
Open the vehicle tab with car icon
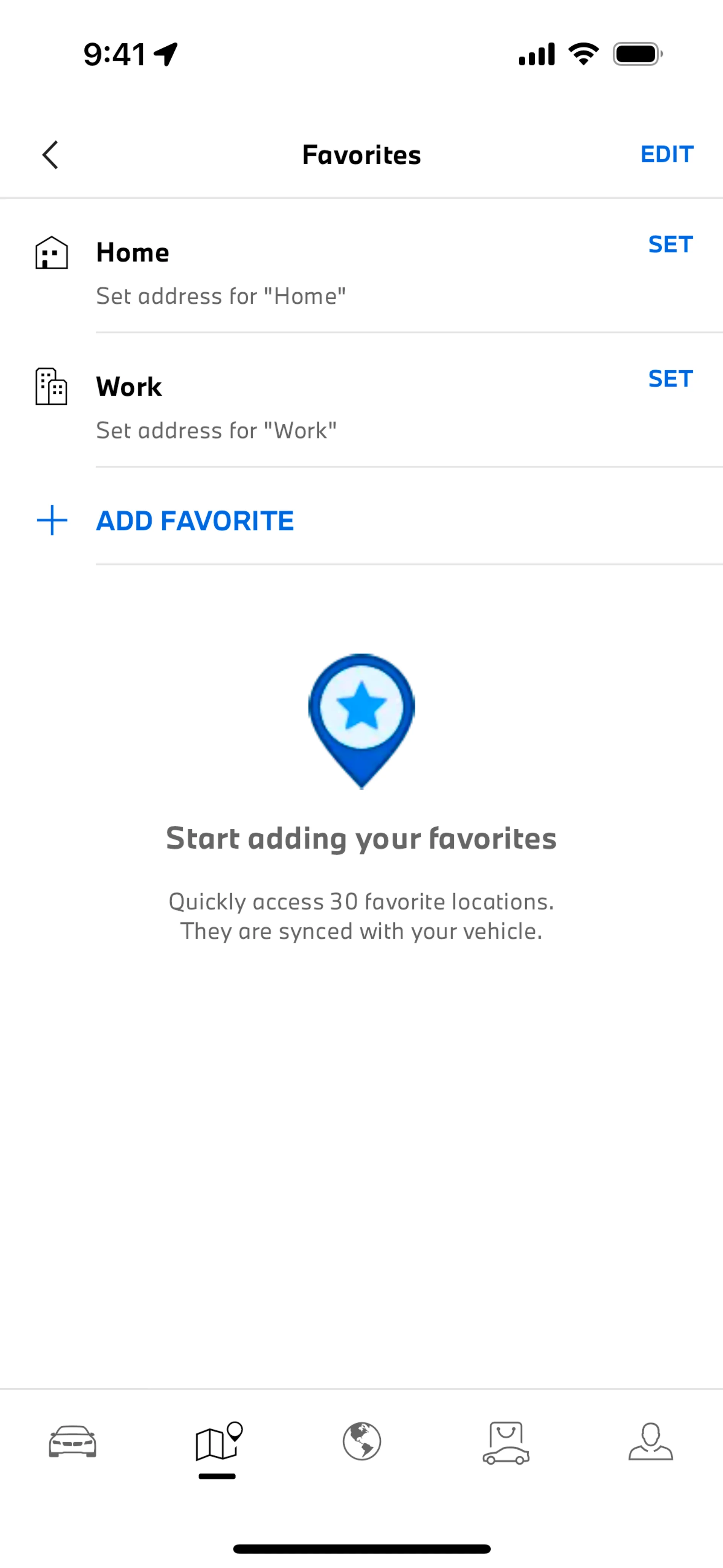[72, 1441]
